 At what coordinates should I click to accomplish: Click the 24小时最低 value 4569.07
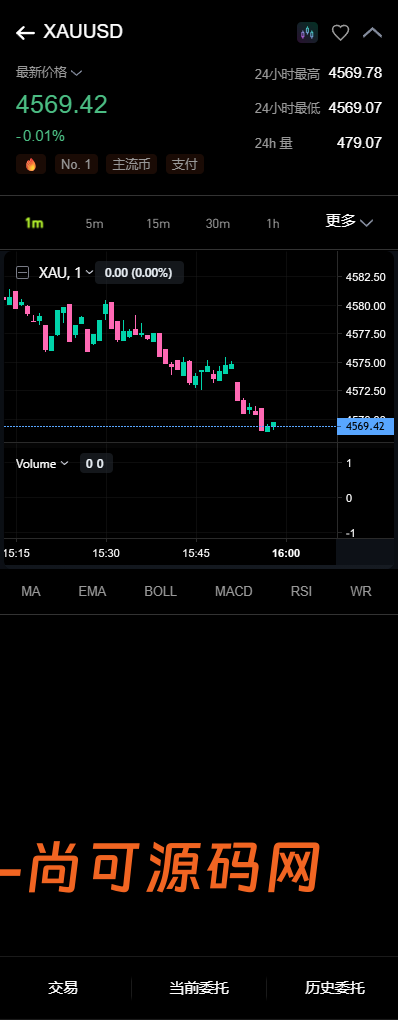[355, 108]
